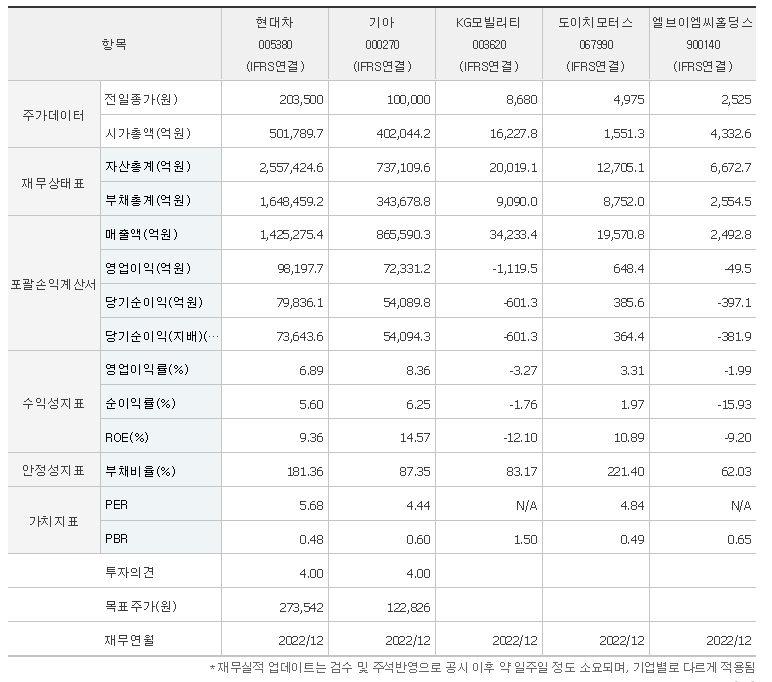The width and height of the screenshot is (772, 682).
Task: Select the 안정성지표 category cell
Action: click(x=54, y=471)
